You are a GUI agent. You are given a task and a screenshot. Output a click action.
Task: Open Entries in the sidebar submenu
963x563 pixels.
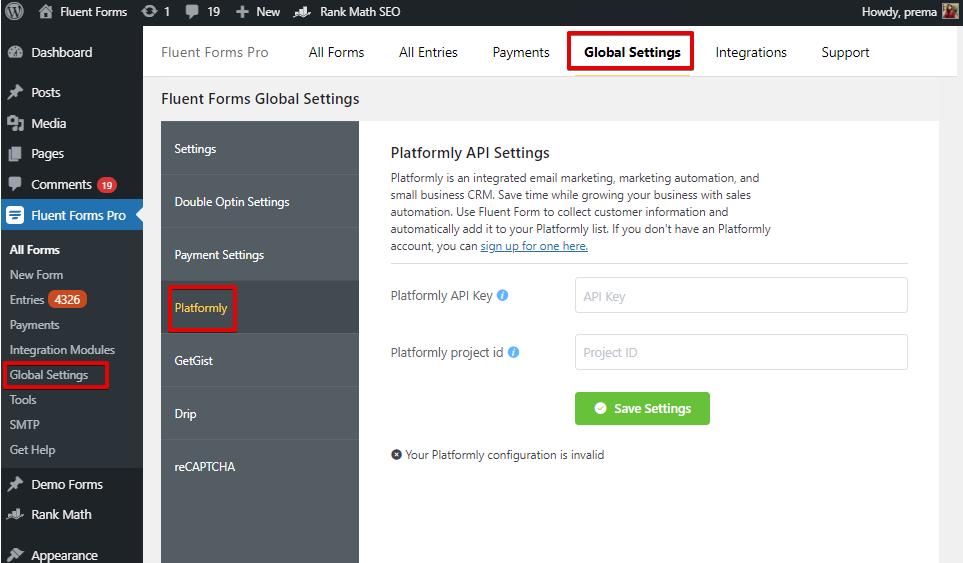click(x=27, y=300)
